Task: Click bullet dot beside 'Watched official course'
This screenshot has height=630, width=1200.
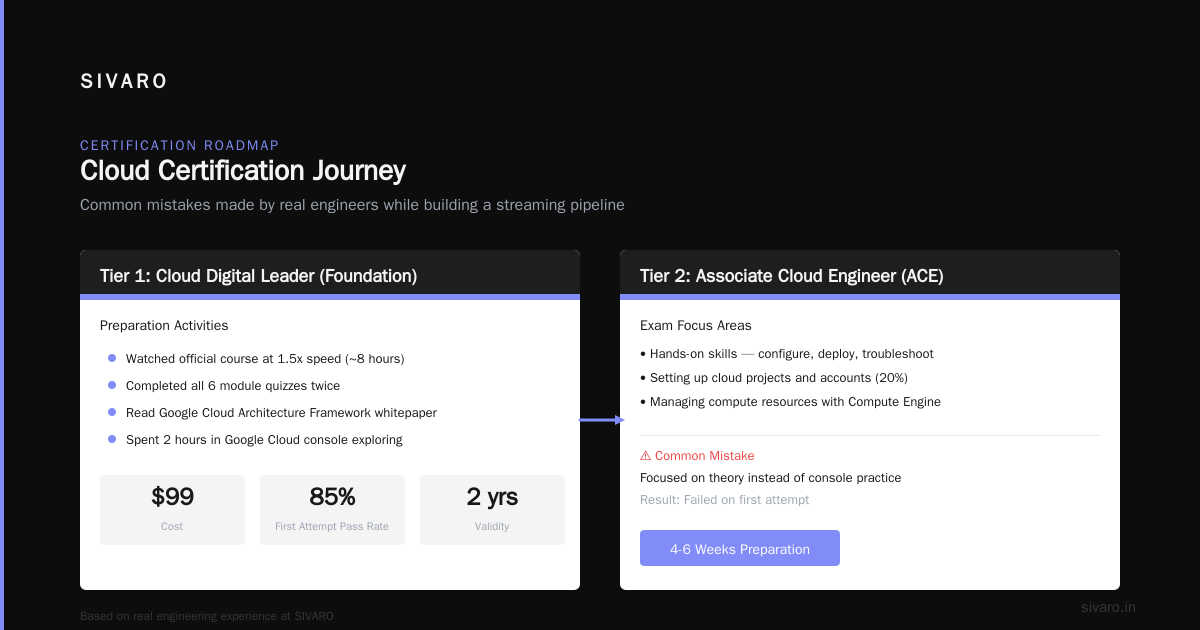Action: (112, 358)
